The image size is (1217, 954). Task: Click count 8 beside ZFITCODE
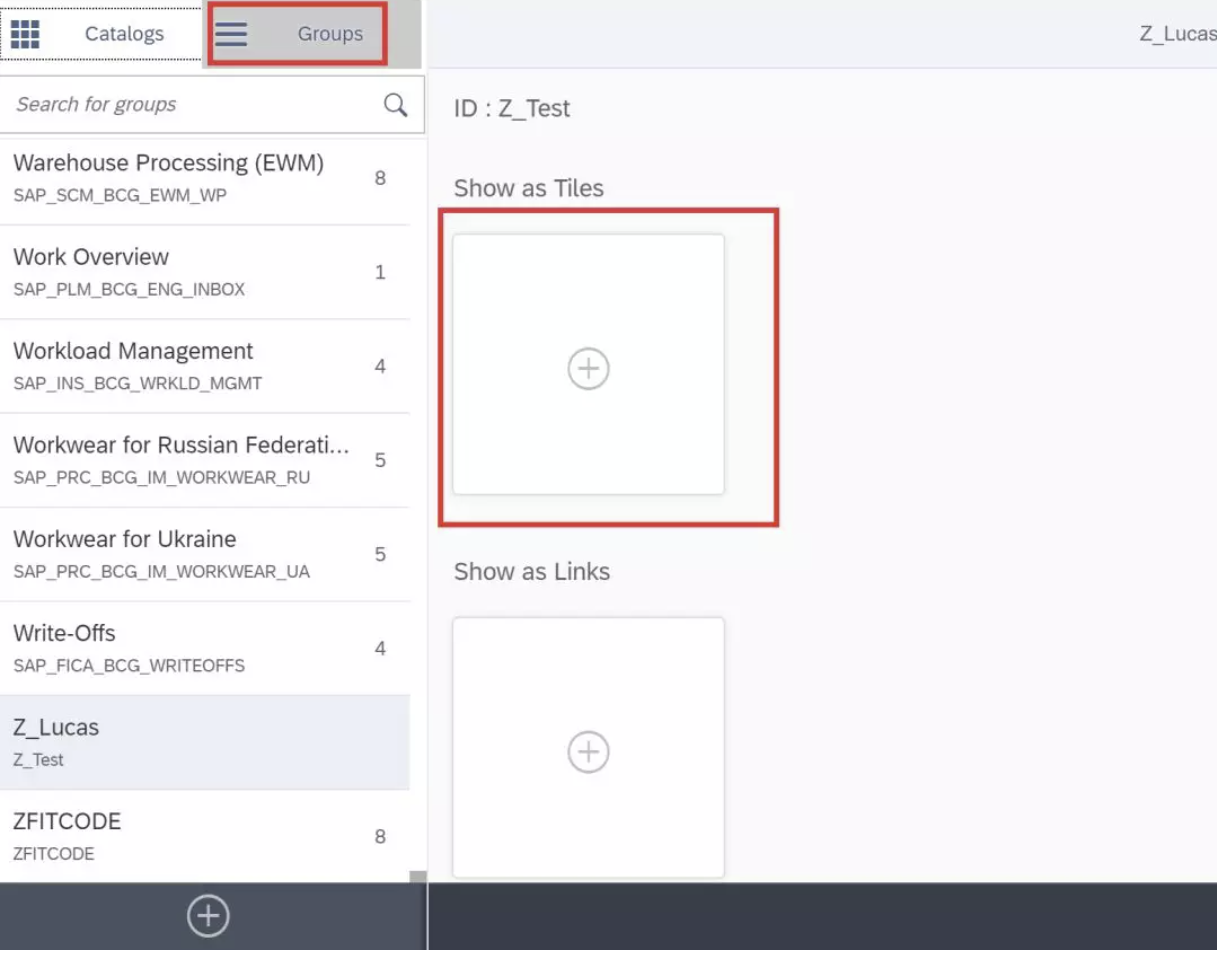tap(380, 836)
